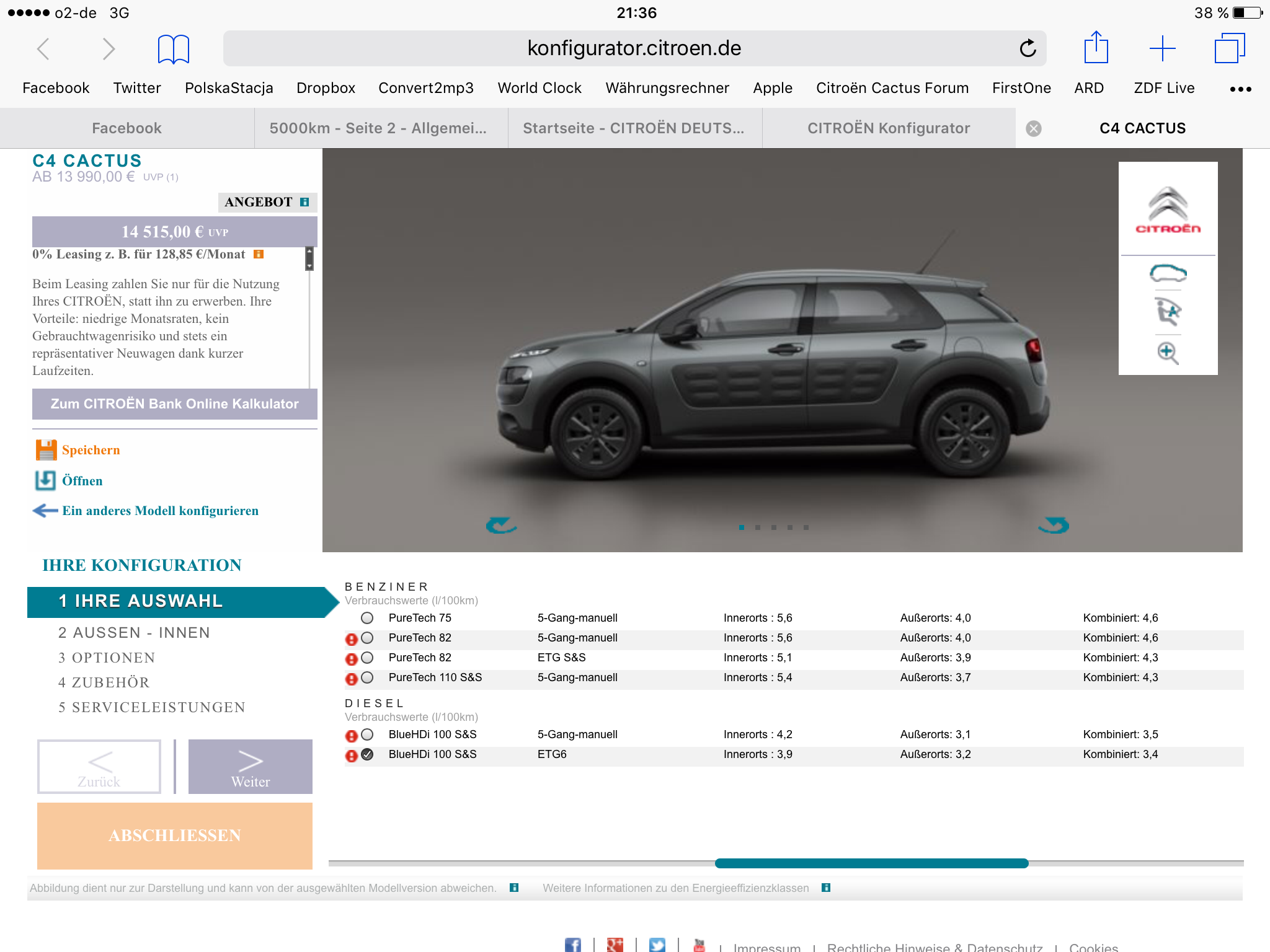The width and height of the screenshot is (1270, 952).
Task: Open the World Clock bookmark
Action: (540, 88)
